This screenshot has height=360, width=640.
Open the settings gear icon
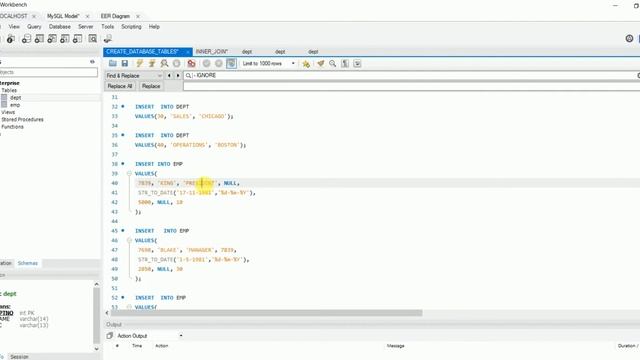tap(629, 38)
